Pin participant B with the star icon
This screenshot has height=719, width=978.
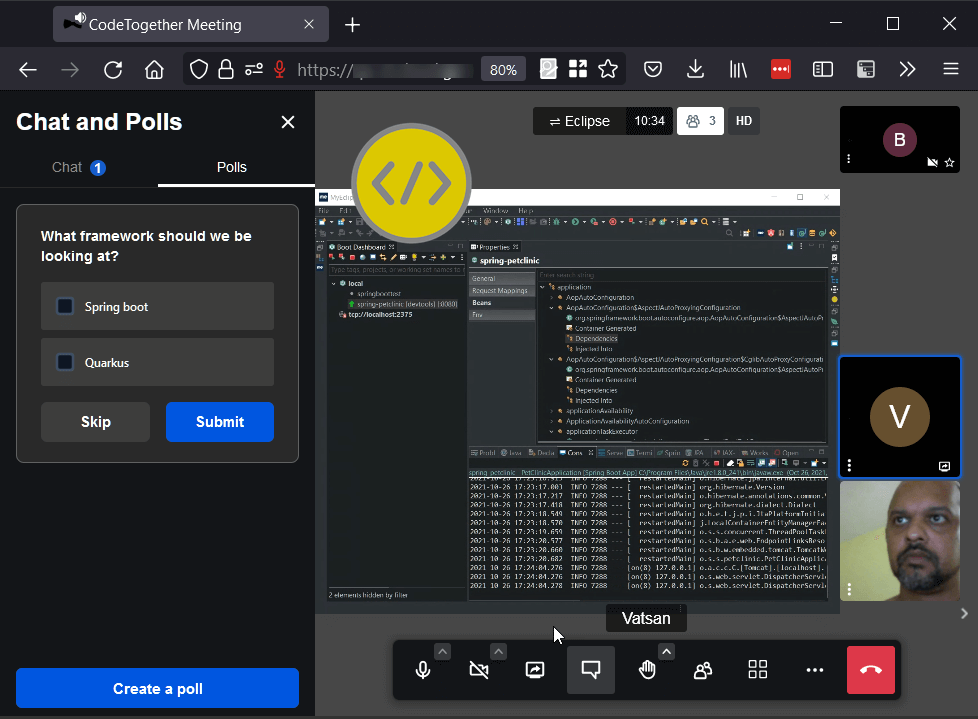coord(949,163)
